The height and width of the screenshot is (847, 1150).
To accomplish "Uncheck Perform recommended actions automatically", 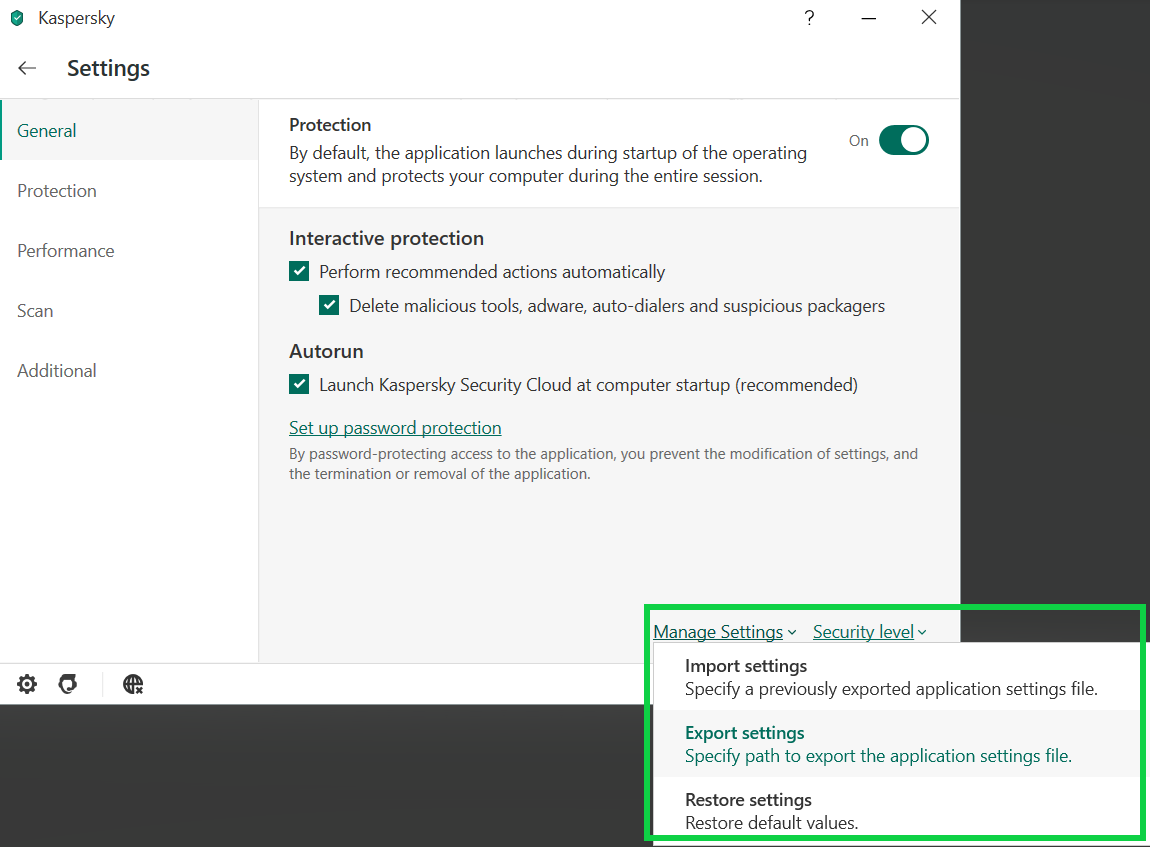I will pos(299,272).
